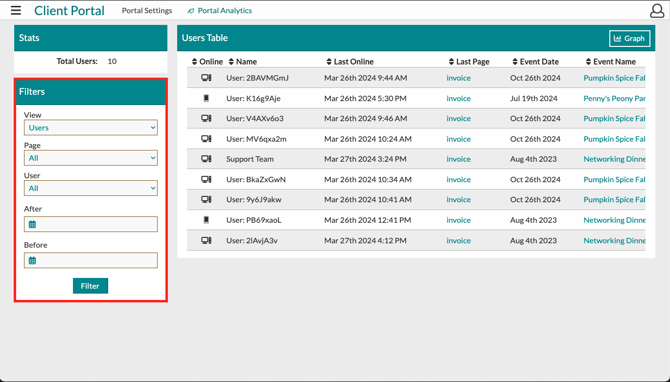Open invoice link for User: K16g9Aje

click(x=458, y=98)
